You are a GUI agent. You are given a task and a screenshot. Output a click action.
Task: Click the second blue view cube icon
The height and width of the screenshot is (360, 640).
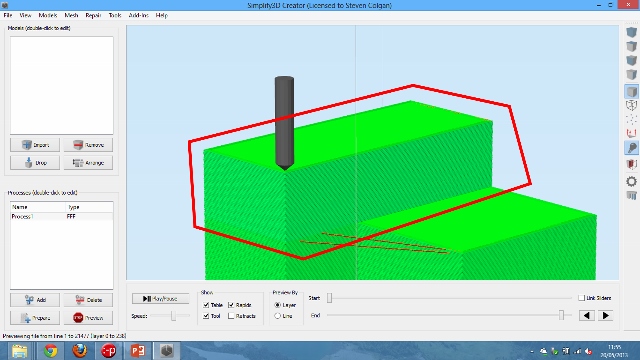pos(631,60)
